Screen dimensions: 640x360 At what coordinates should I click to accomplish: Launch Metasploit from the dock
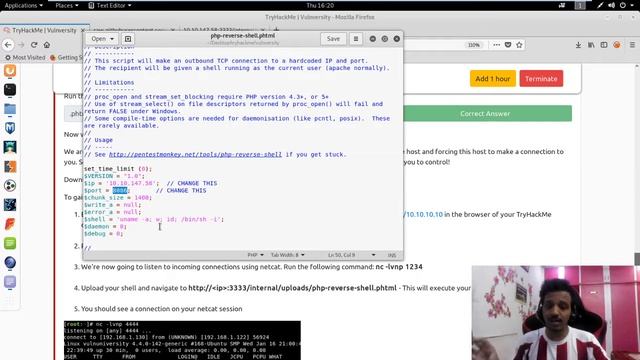click(10, 128)
